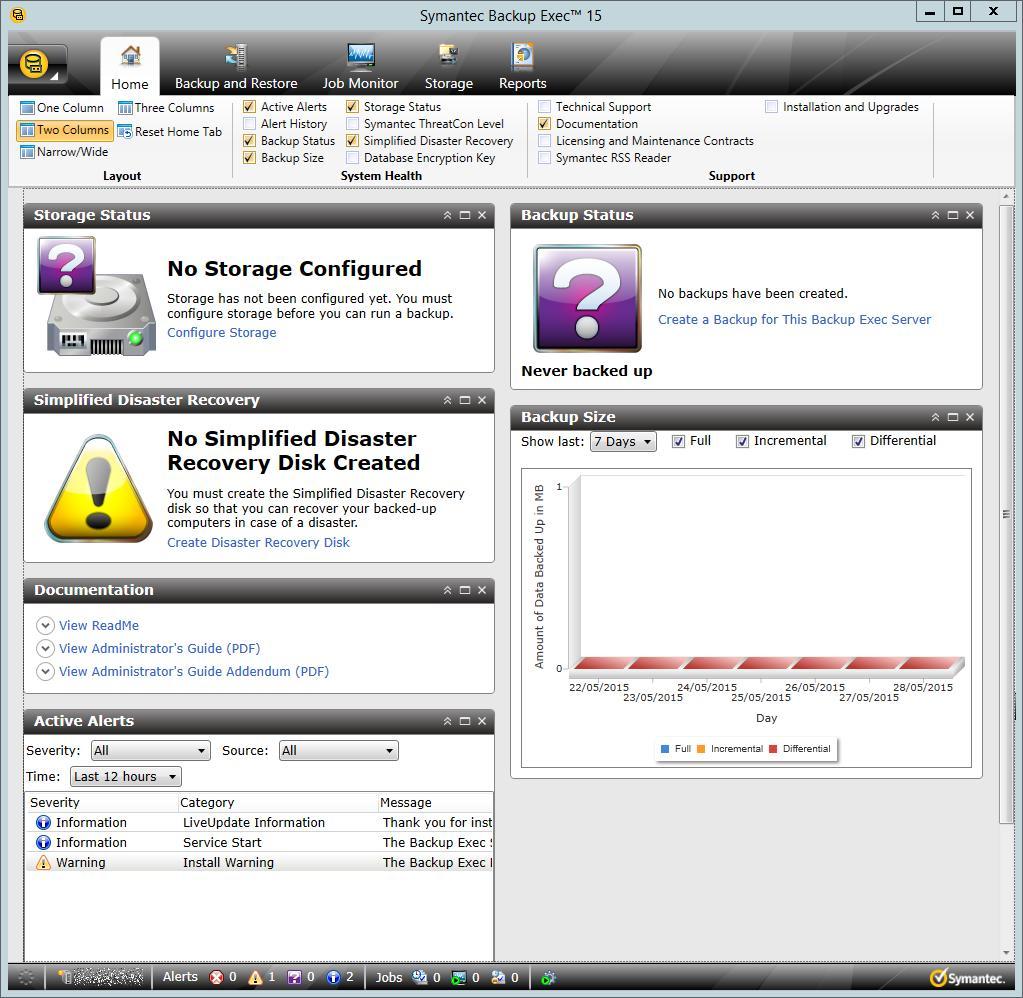Close the Simplified Disaster Recovery panel
Viewport: 1023px width, 998px height.
tap(482, 400)
